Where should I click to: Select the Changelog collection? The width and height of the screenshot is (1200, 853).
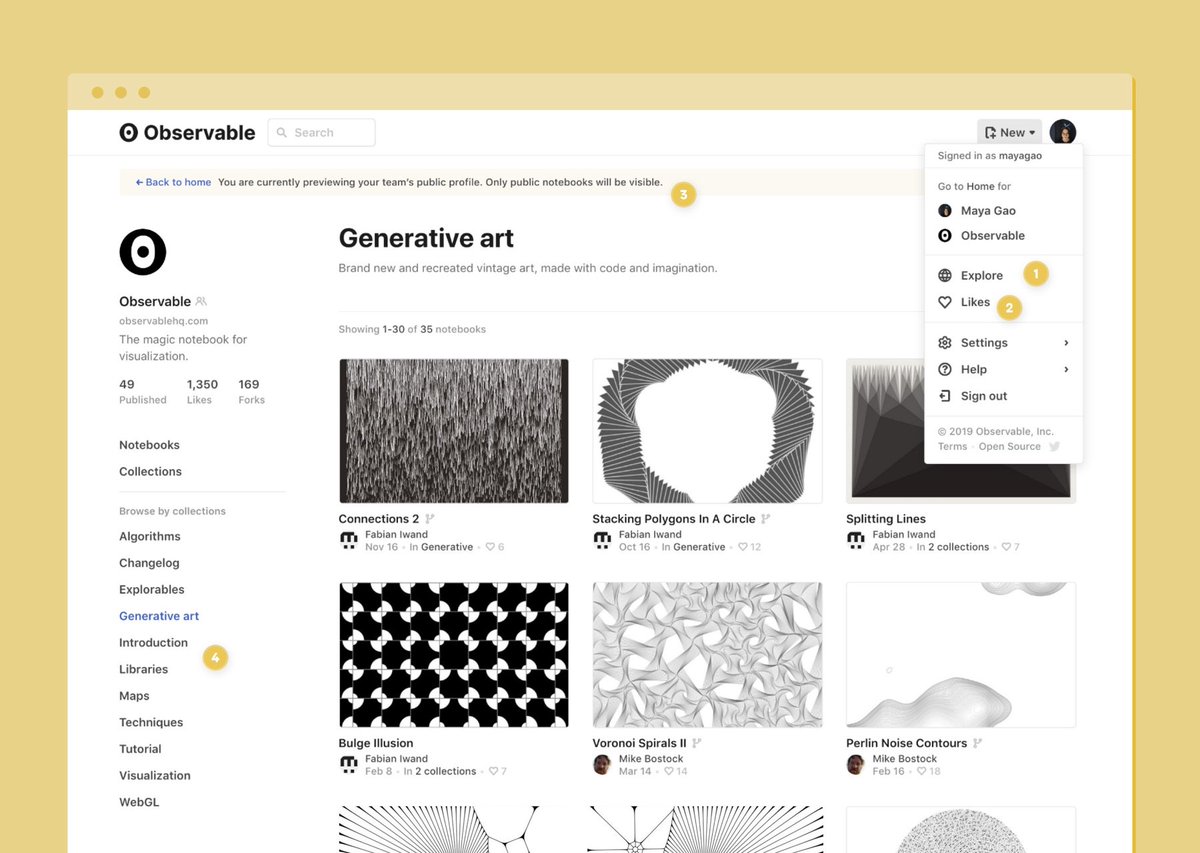[149, 563]
